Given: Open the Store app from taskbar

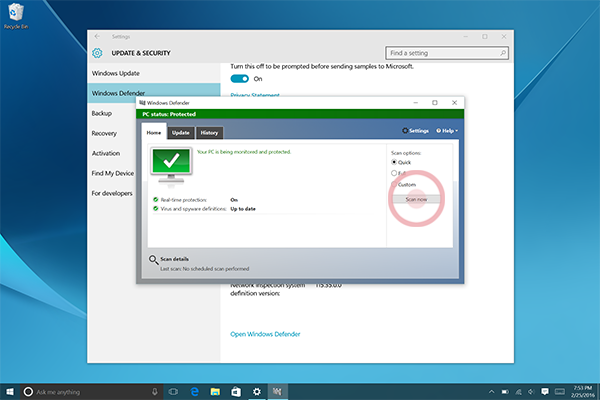Looking at the screenshot, I should click(x=236, y=392).
